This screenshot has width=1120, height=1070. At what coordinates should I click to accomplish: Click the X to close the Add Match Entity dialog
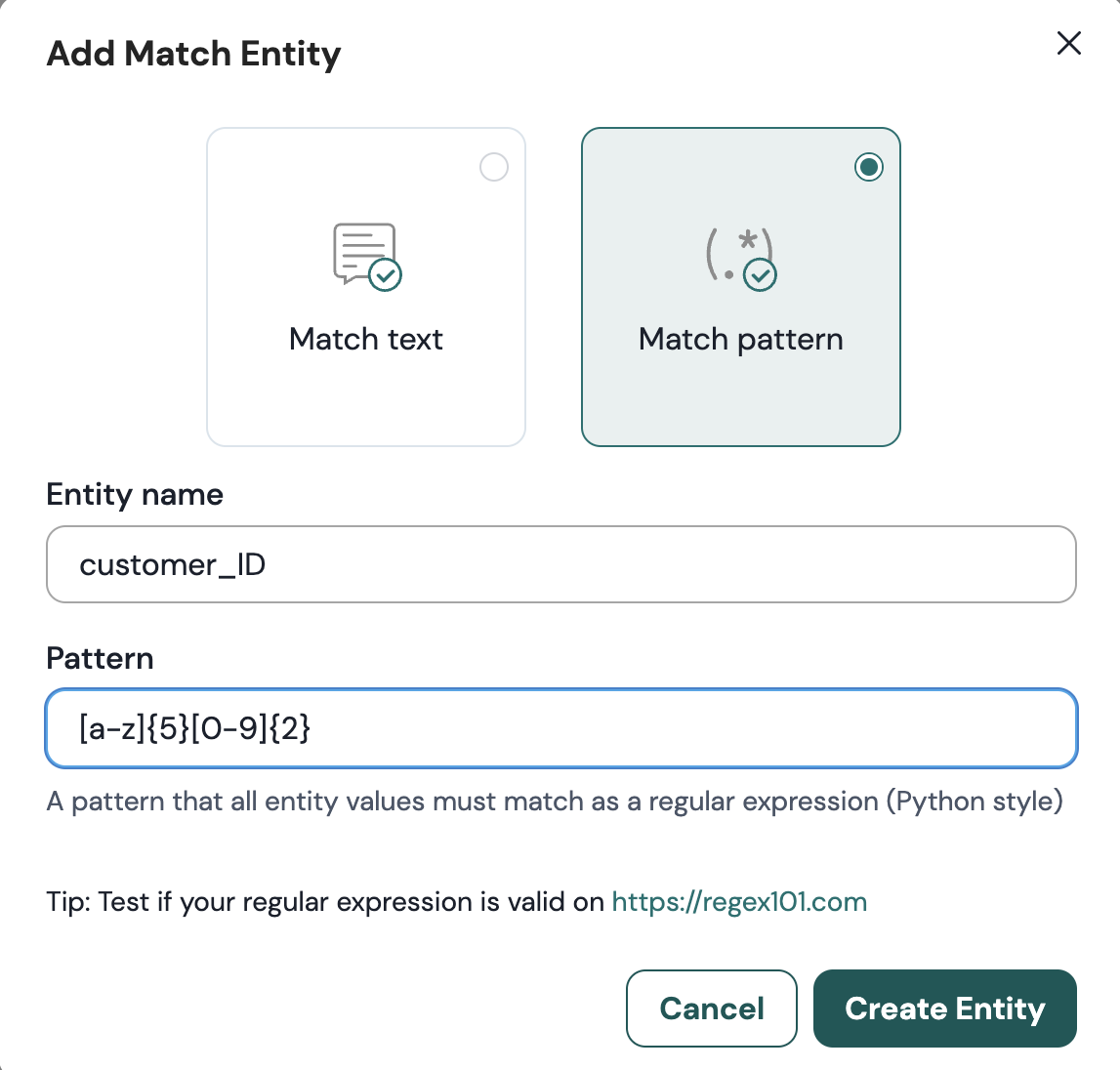[x=1069, y=43]
